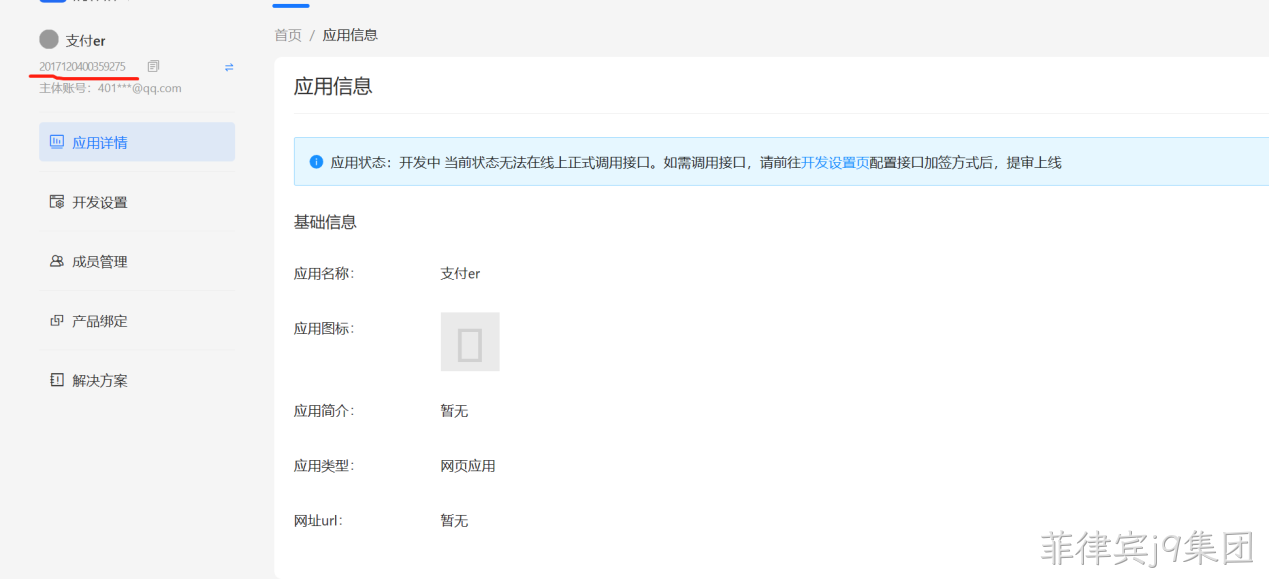Copy the app ID 2017120400359275

click(x=153, y=66)
